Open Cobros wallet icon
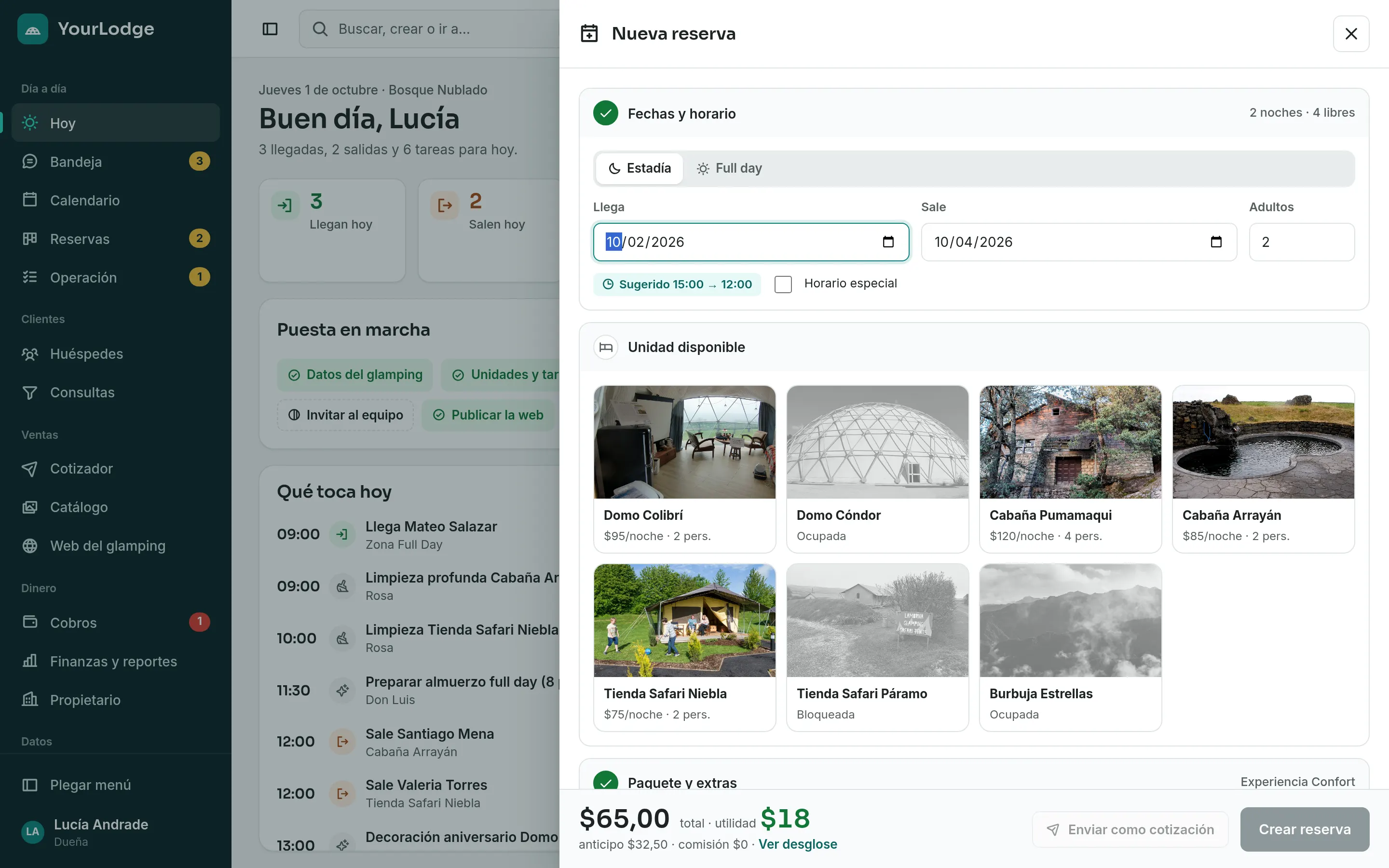 coord(30,622)
